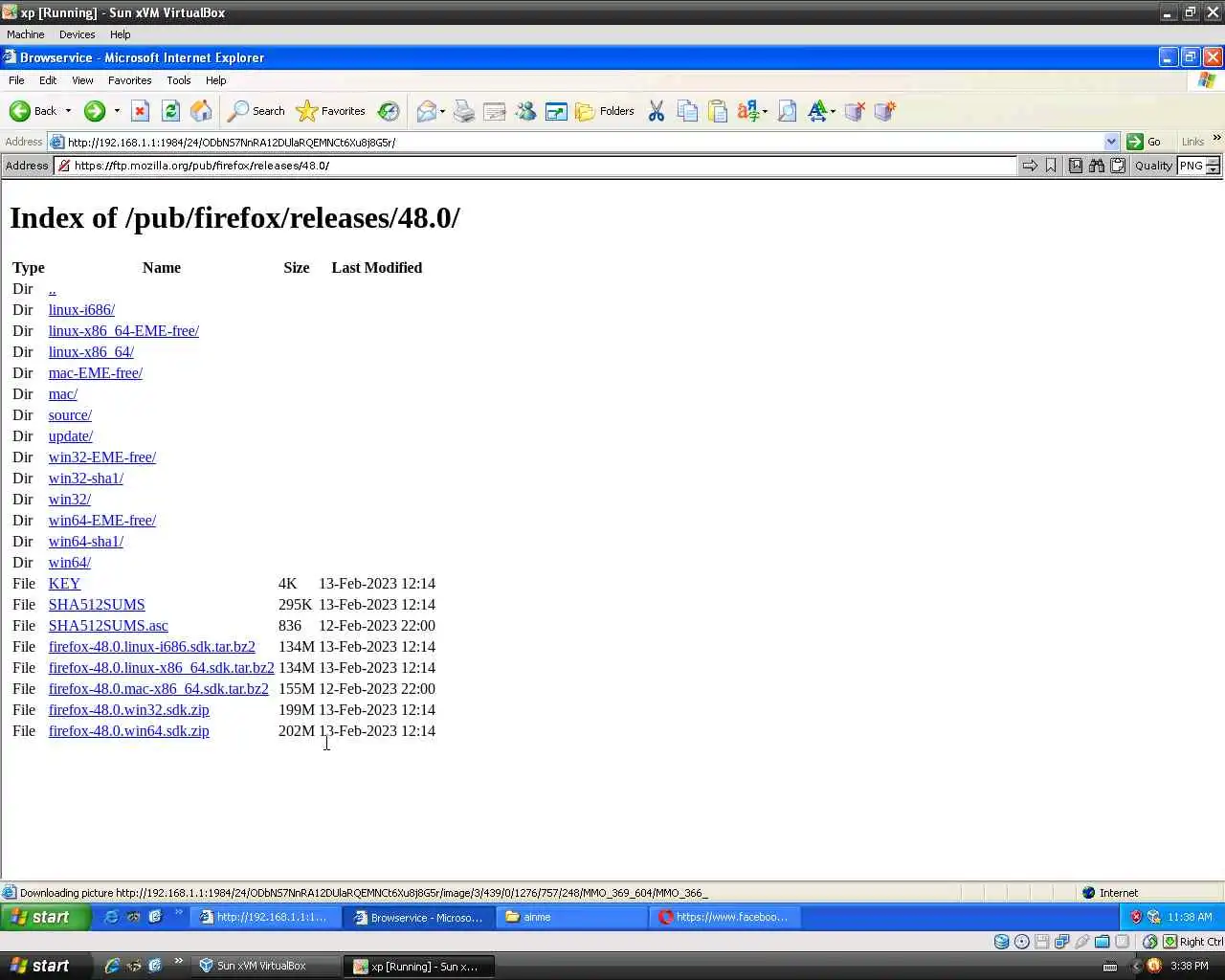Open the Back button history dropdown arrow
Image resolution: width=1225 pixels, height=980 pixels.
coord(68,111)
